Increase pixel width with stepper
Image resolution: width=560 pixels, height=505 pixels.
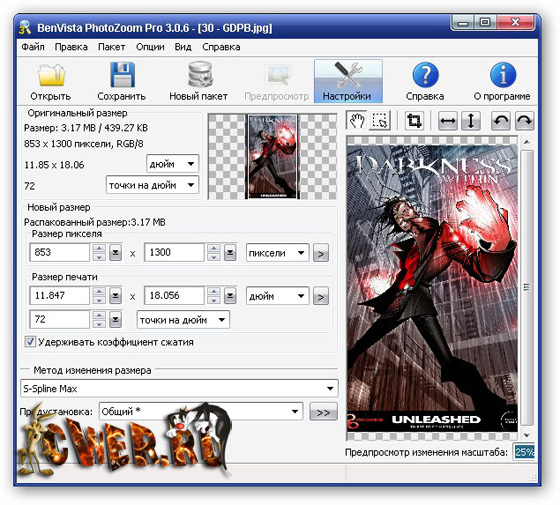[99, 249]
